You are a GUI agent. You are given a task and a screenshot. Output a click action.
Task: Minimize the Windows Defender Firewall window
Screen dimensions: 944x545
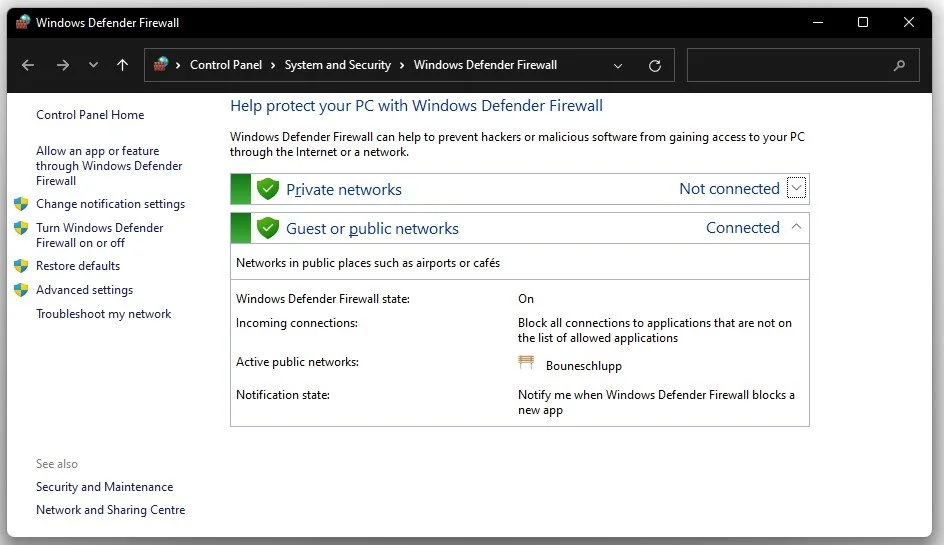pyautogui.click(x=818, y=22)
